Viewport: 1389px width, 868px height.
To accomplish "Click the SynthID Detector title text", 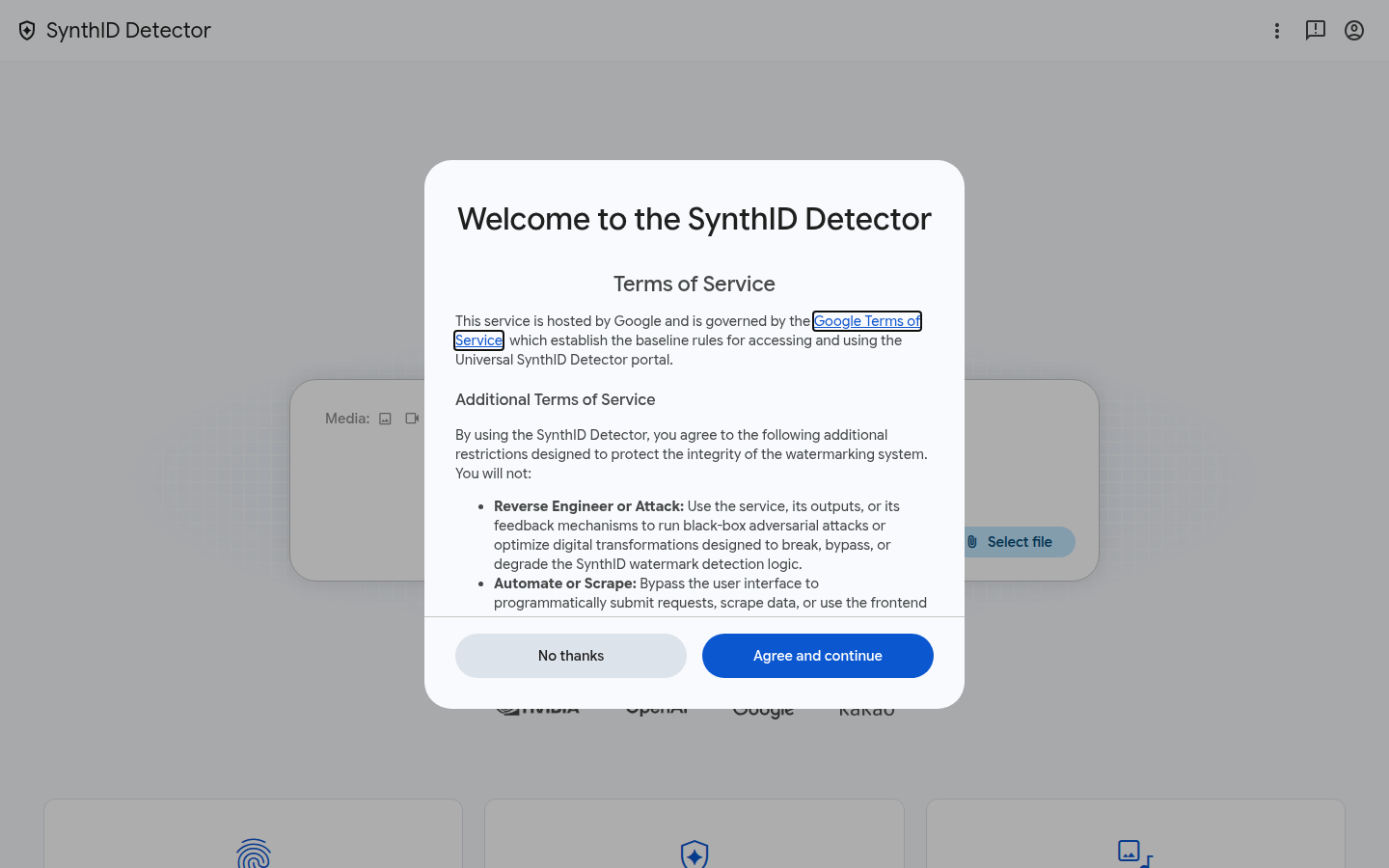I will 128,31.
